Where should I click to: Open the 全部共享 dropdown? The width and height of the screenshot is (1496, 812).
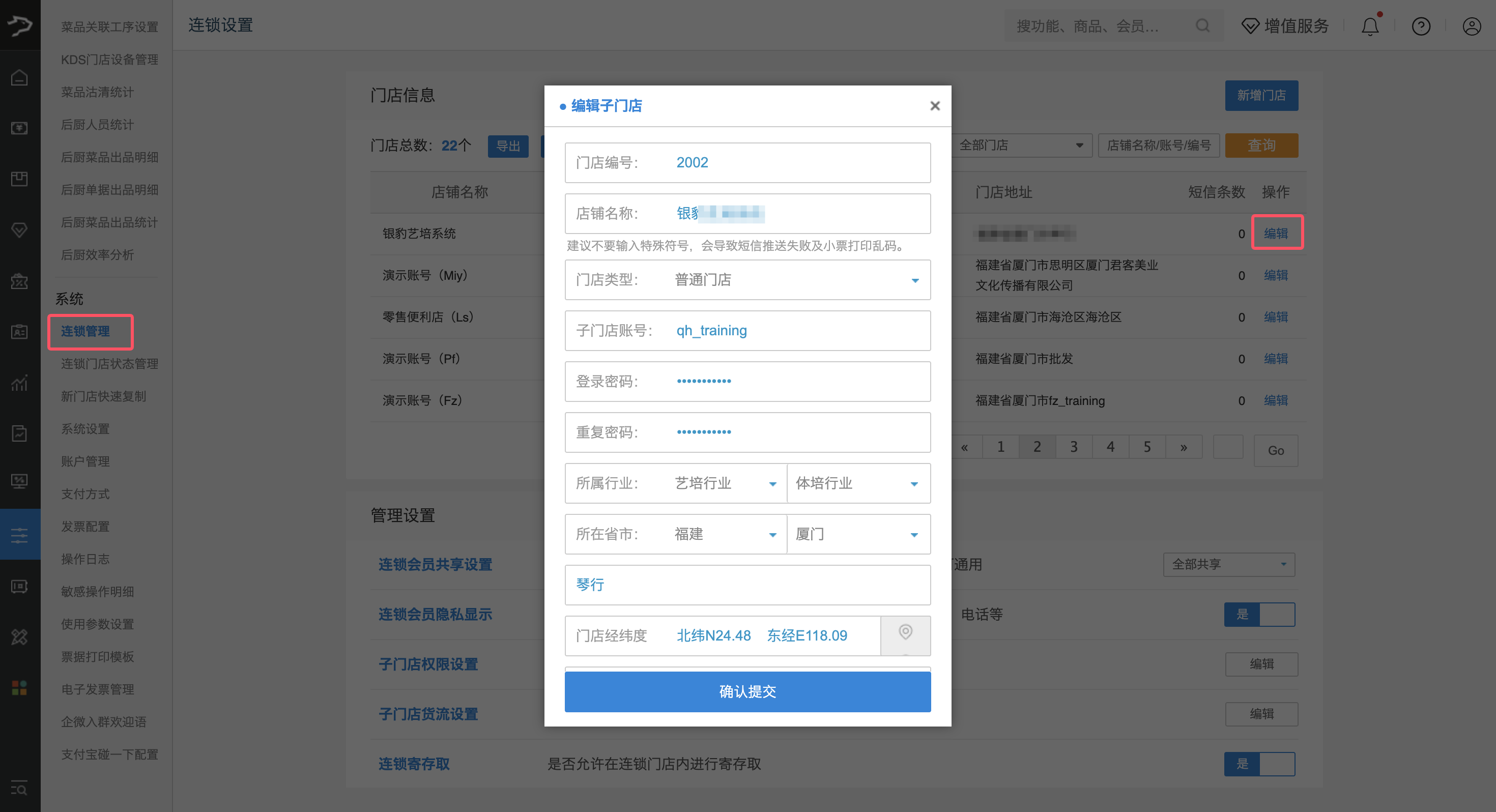pos(1229,564)
